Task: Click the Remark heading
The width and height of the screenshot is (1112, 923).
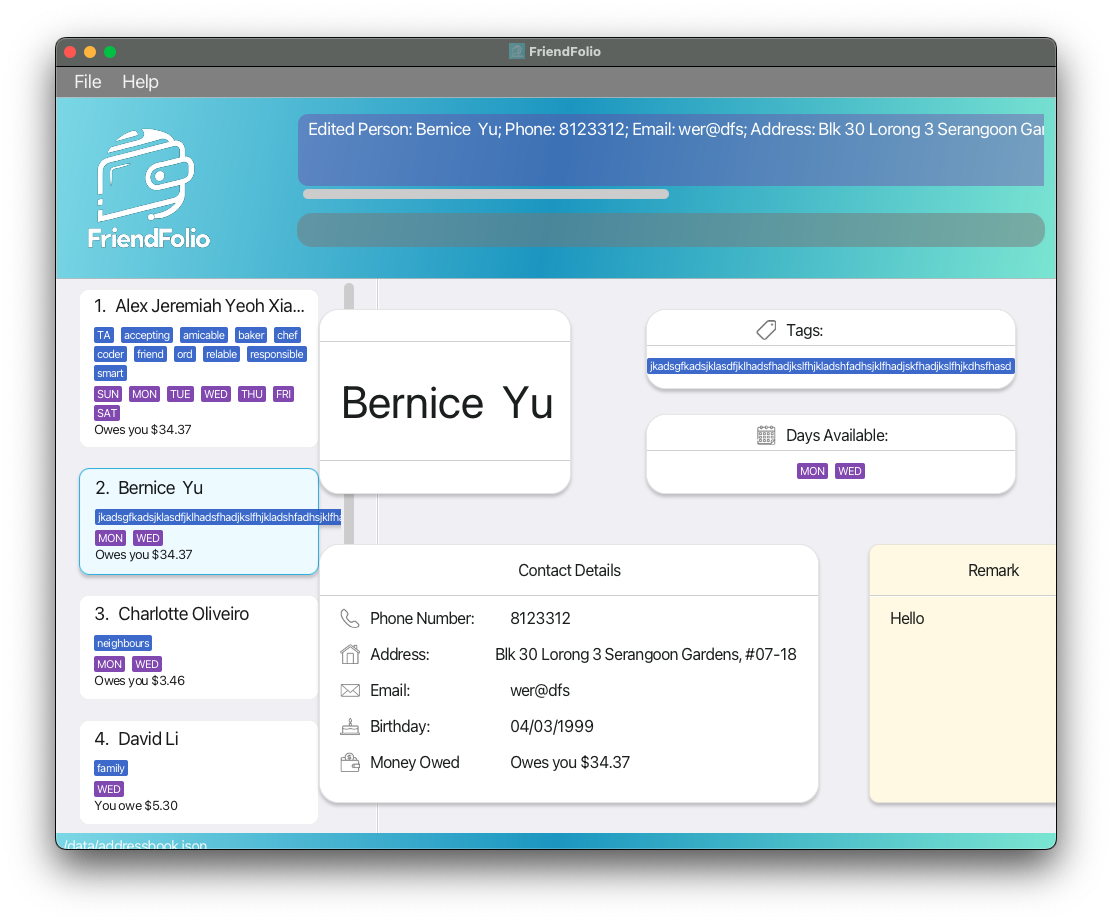Action: [993, 570]
